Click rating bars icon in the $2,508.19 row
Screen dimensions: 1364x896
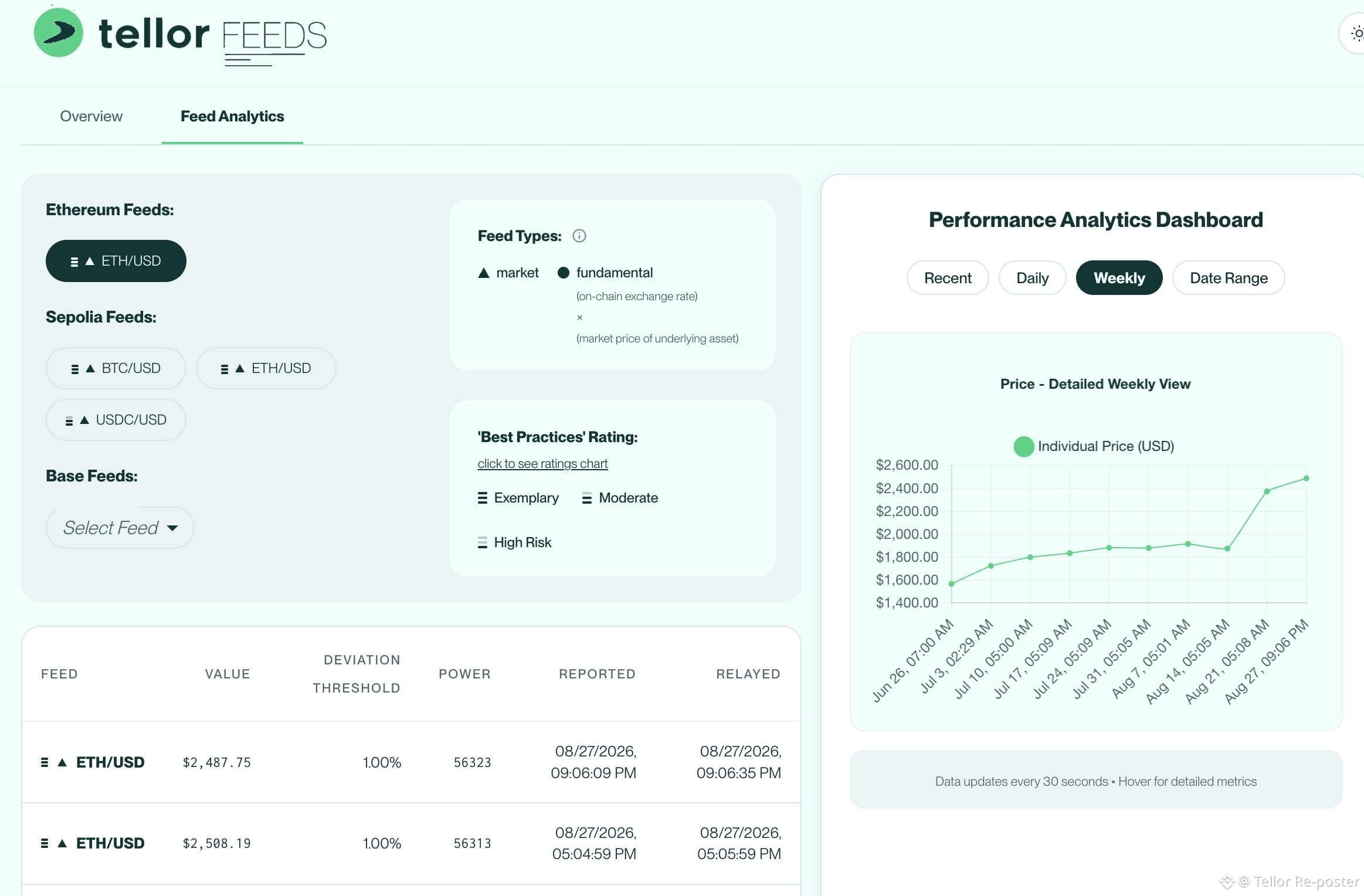45,843
